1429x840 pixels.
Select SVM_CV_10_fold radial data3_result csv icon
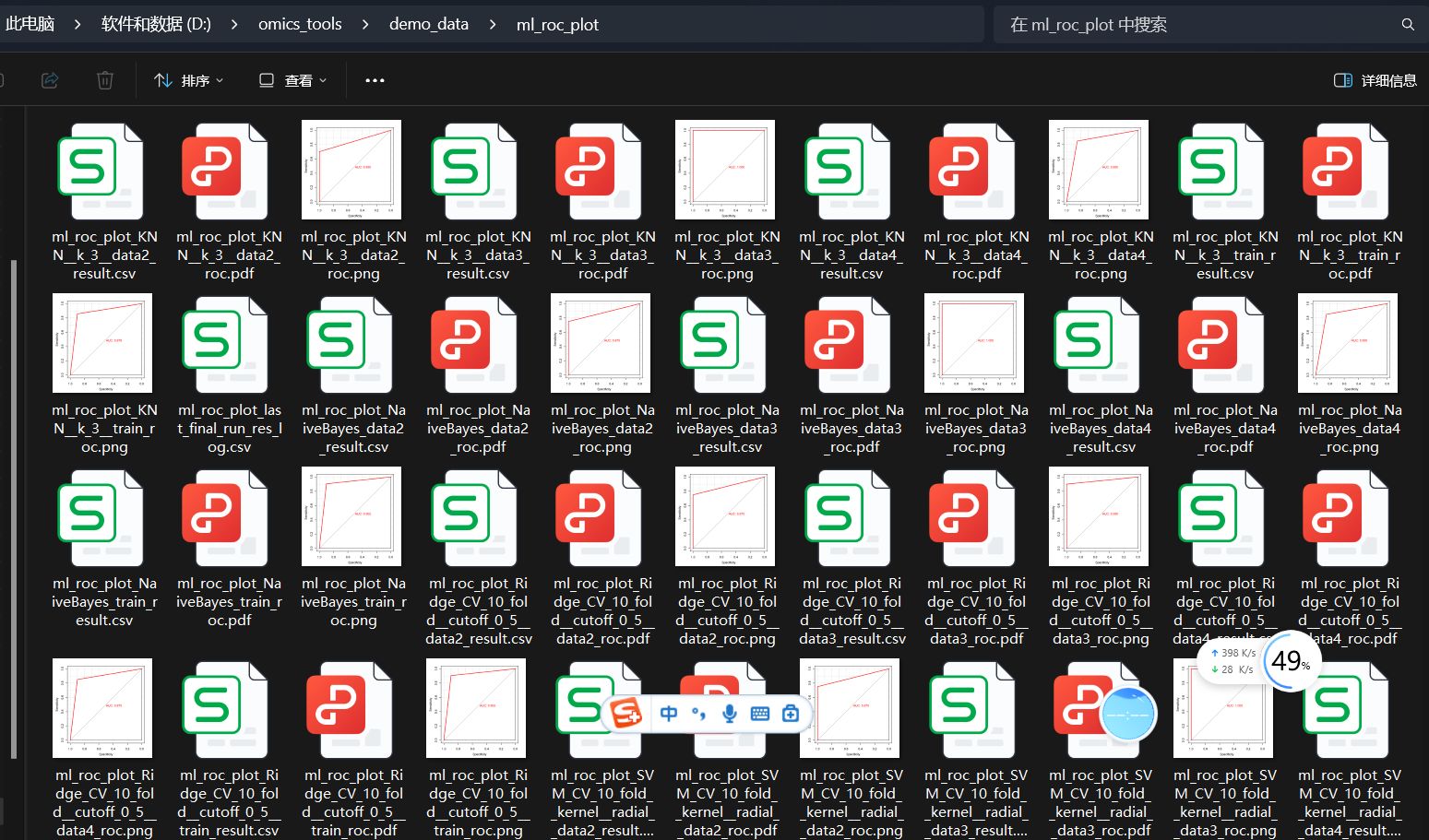tap(973, 710)
